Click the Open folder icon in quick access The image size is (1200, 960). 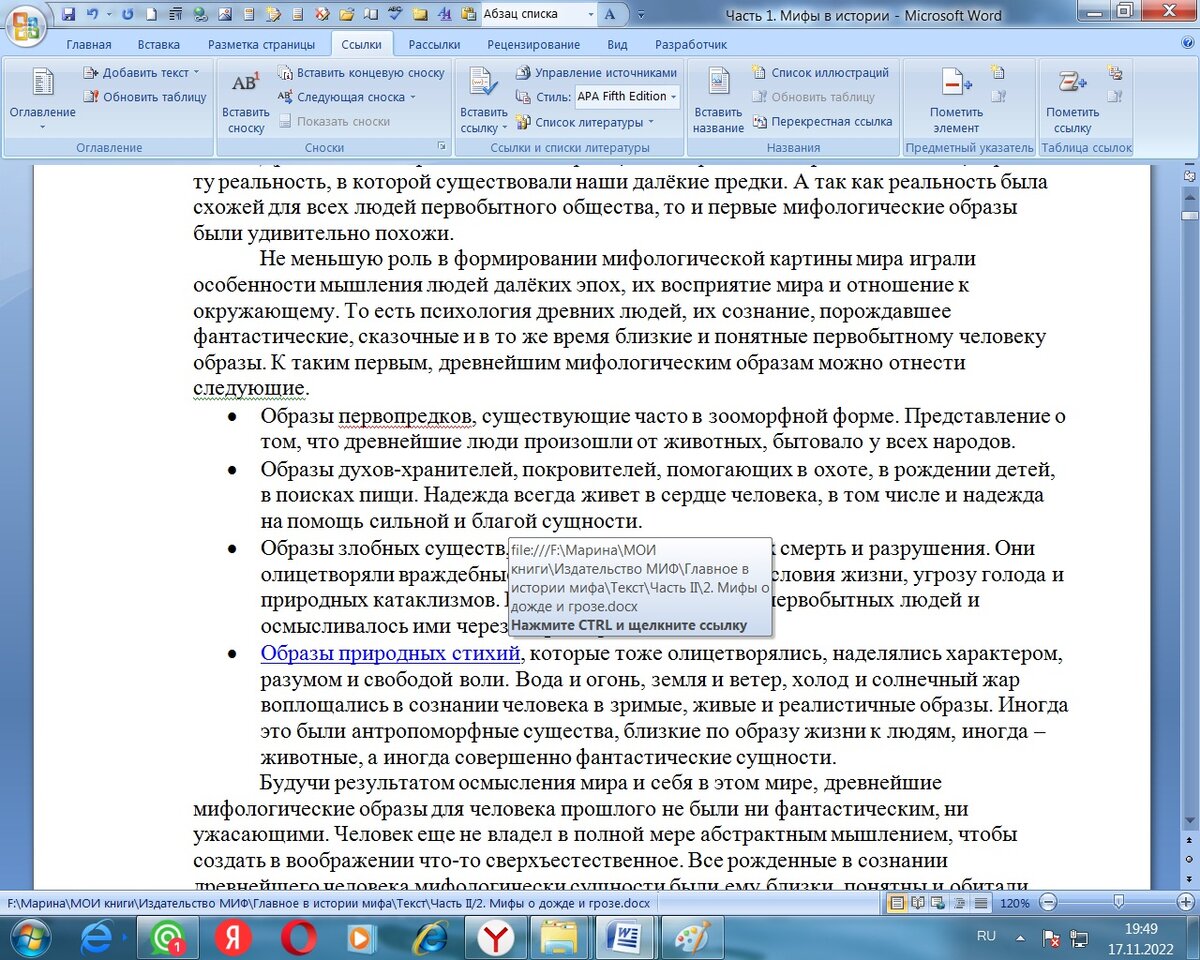pyautogui.click(x=347, y=15)
